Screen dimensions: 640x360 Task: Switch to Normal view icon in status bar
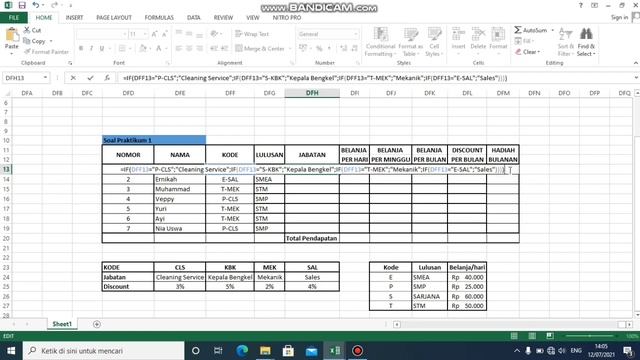[514, 336]
